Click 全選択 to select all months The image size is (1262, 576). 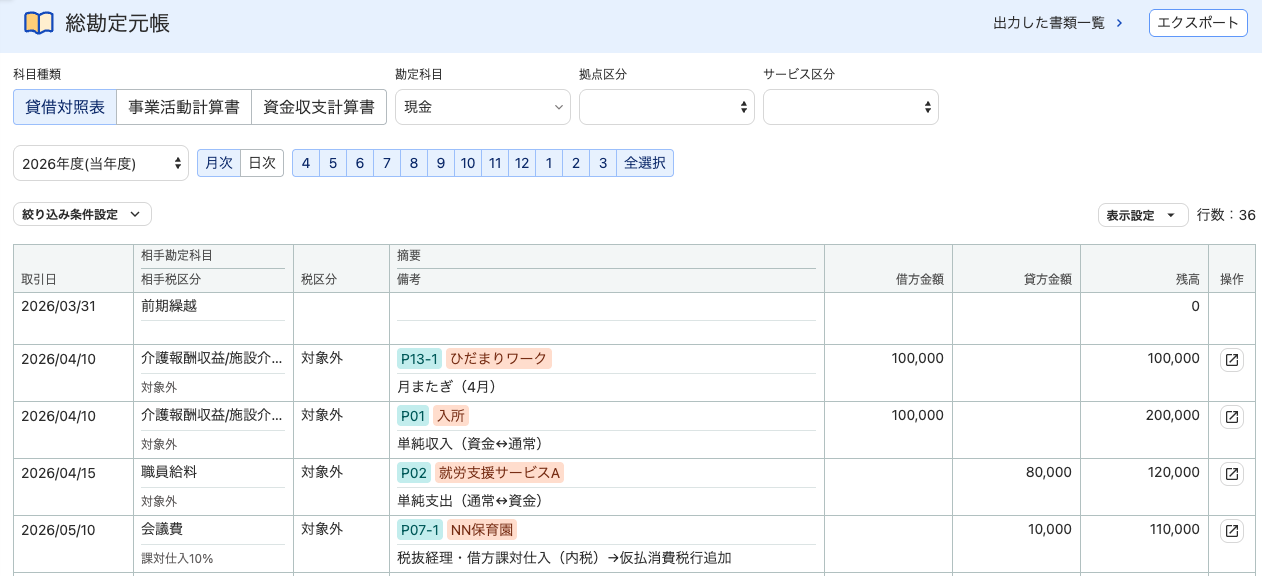click(645, 163)
